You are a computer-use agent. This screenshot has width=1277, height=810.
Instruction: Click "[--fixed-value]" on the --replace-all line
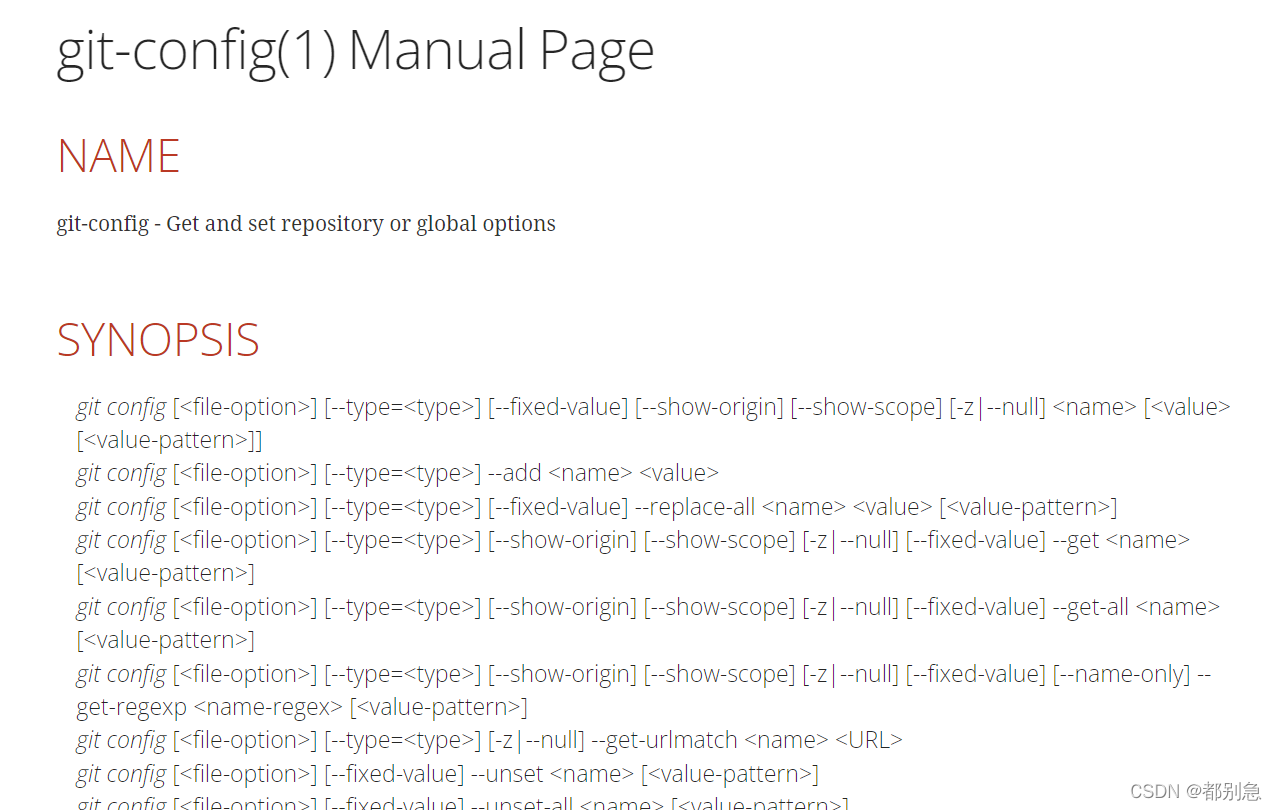558,507
